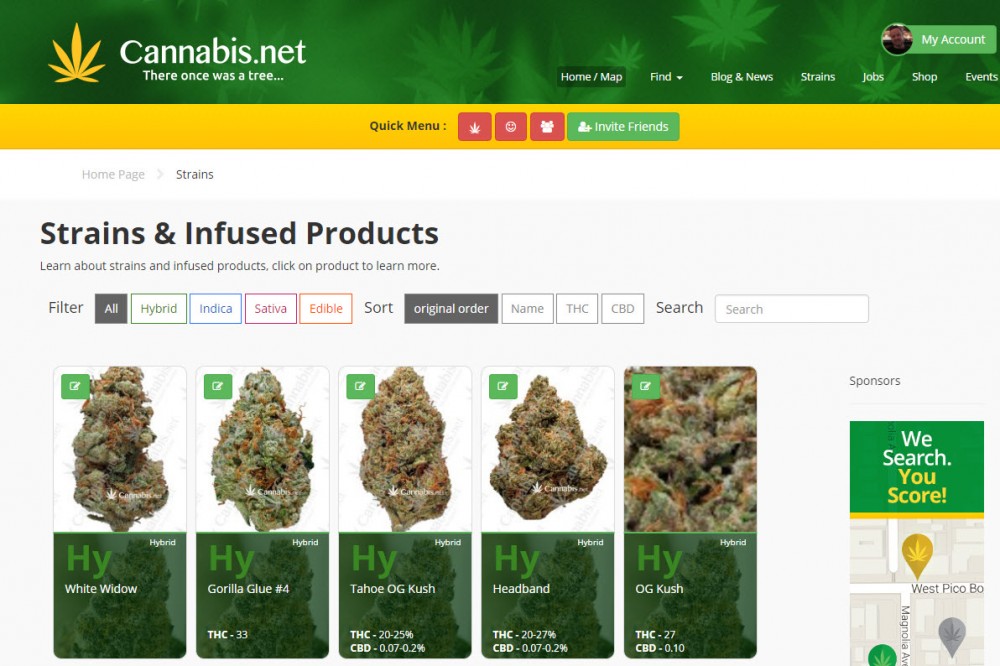This screenshot has width=1000, height=666.
Task: Click the red cannabis leaf quick menu icon
Action: point(474,126)
